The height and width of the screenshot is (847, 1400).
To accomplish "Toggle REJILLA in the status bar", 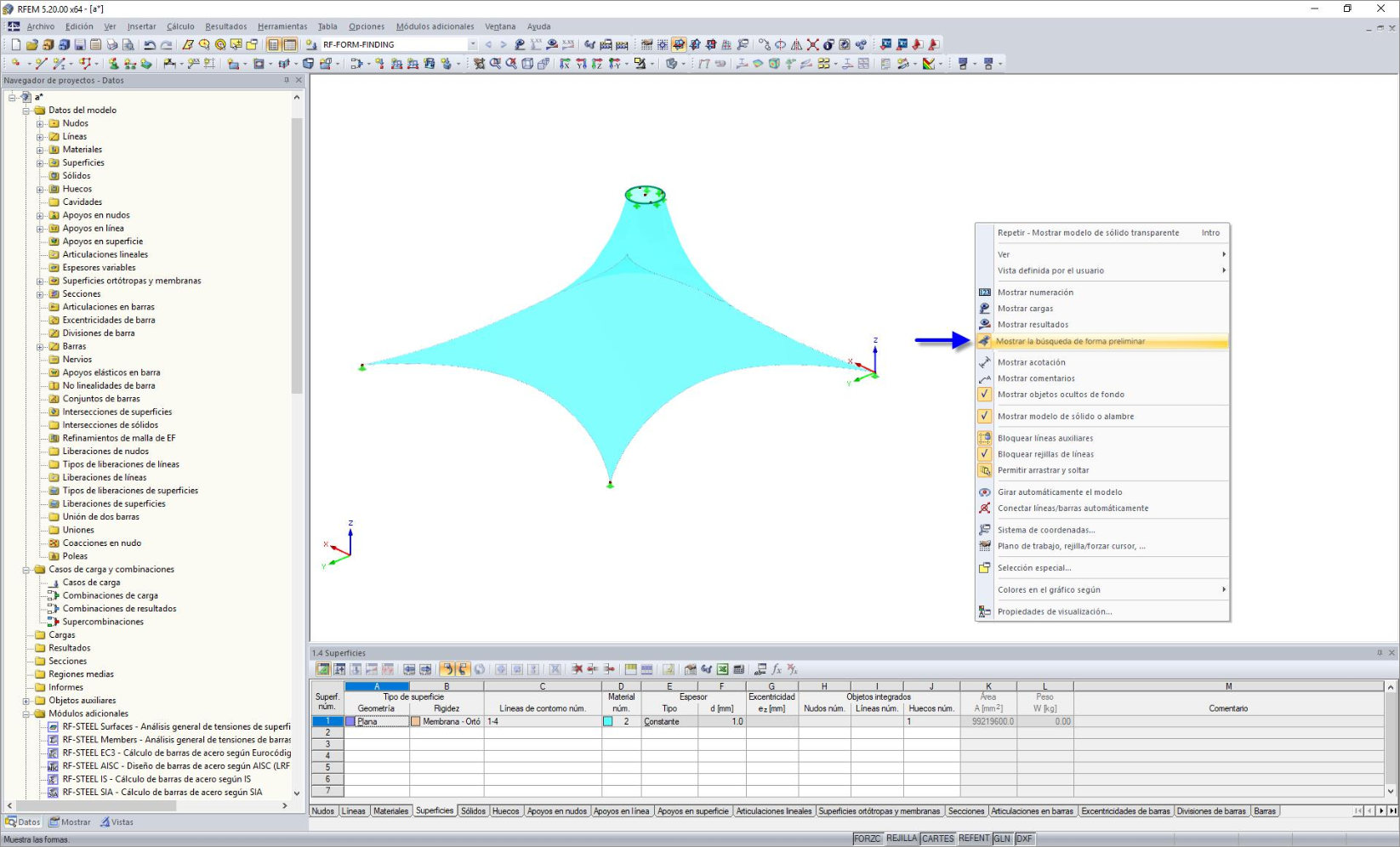I will tap(902, 838).
